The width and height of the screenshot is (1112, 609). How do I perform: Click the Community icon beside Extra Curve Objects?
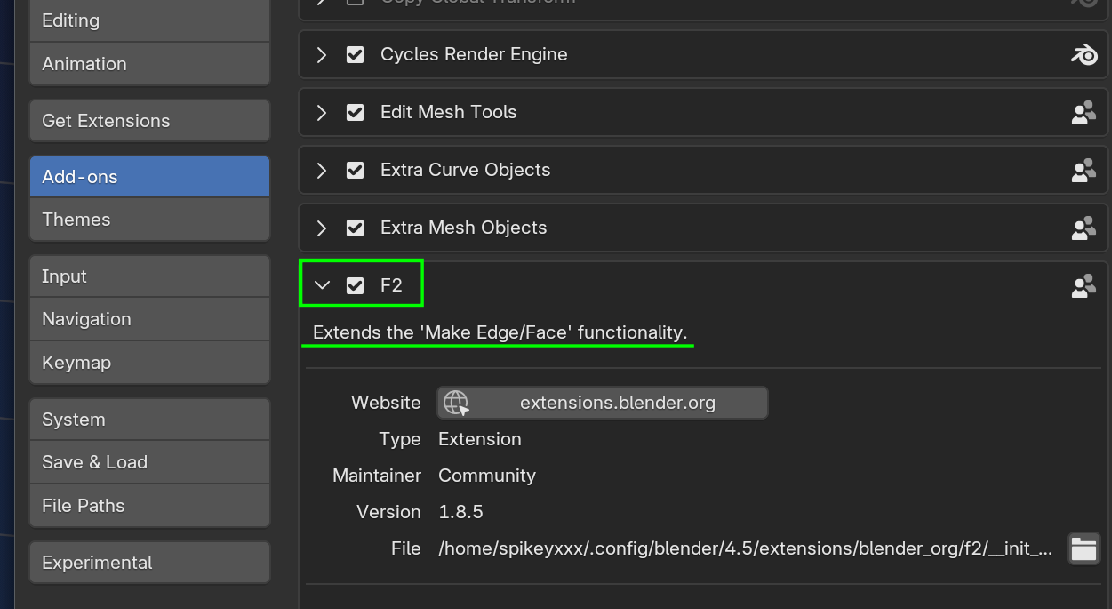point(1084,170)
